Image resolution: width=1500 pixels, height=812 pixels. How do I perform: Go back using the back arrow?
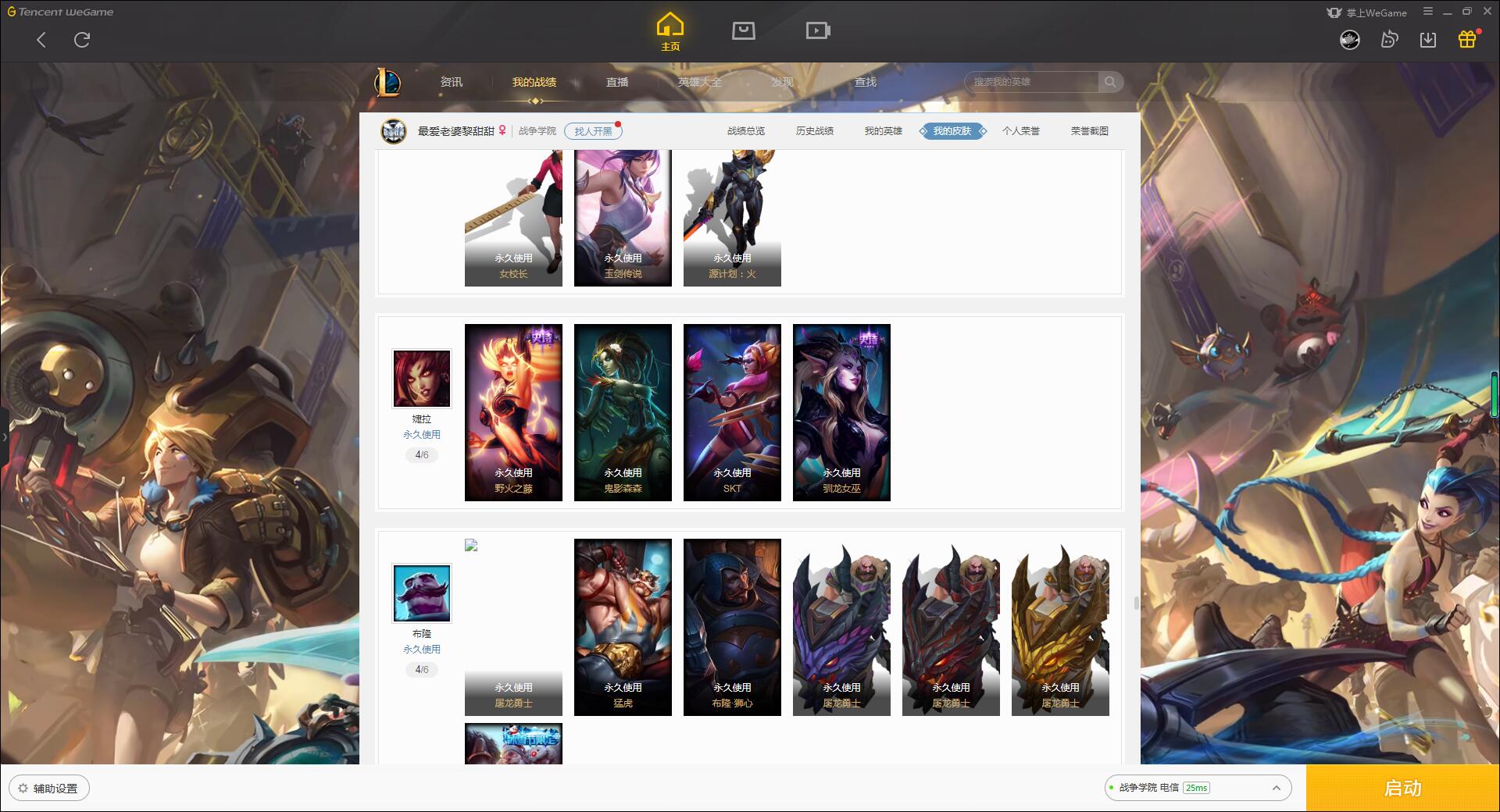click(x=41, y=40)
